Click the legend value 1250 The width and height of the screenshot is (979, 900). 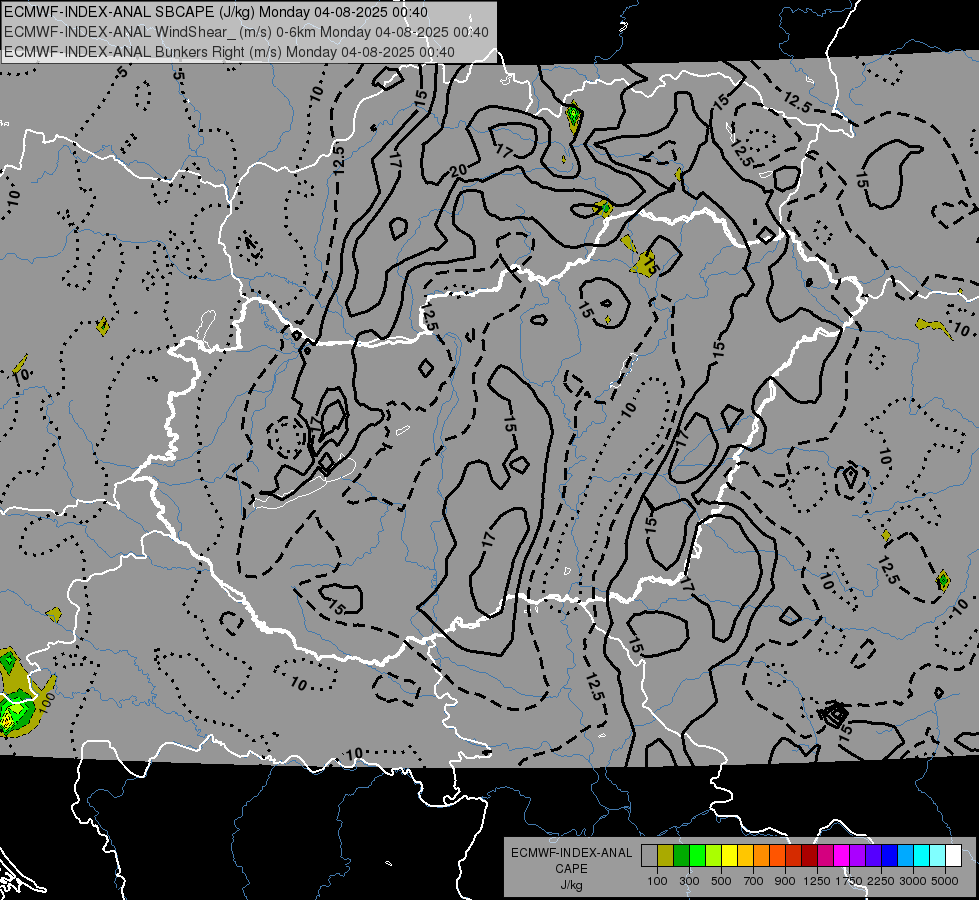point(817,881)
